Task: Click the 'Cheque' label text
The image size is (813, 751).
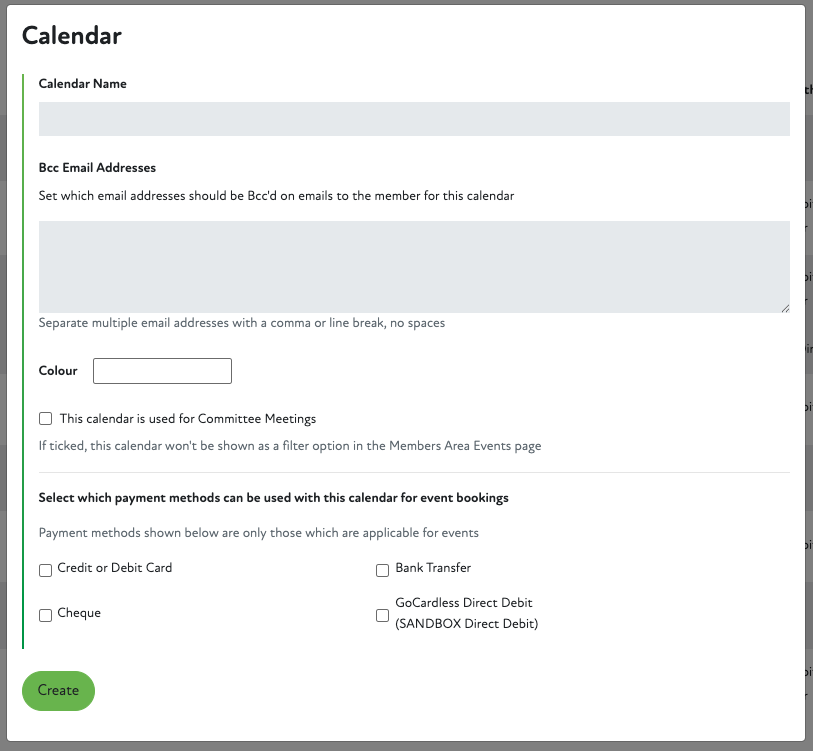Action: coord(79,613)
